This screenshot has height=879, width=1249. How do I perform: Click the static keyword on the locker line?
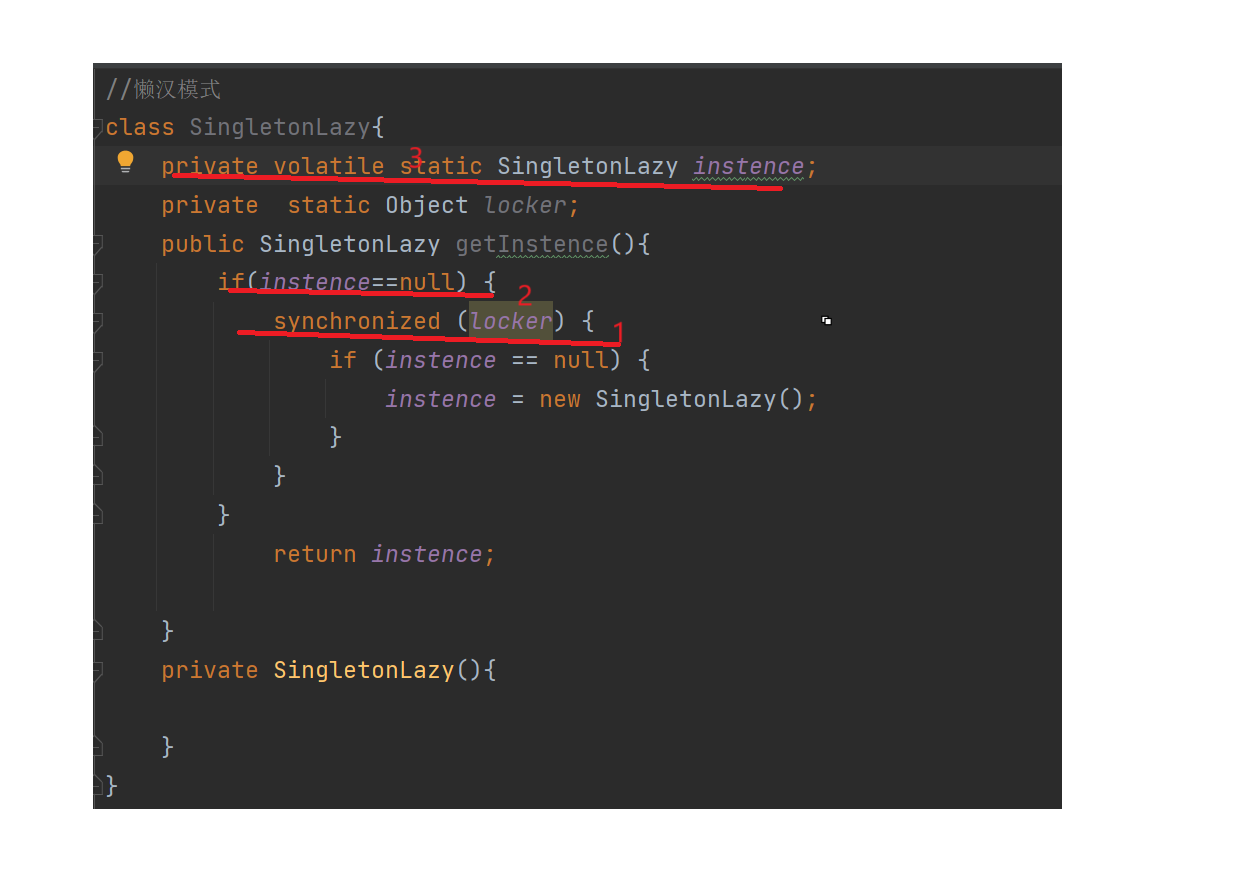click(x=329, y=206)
